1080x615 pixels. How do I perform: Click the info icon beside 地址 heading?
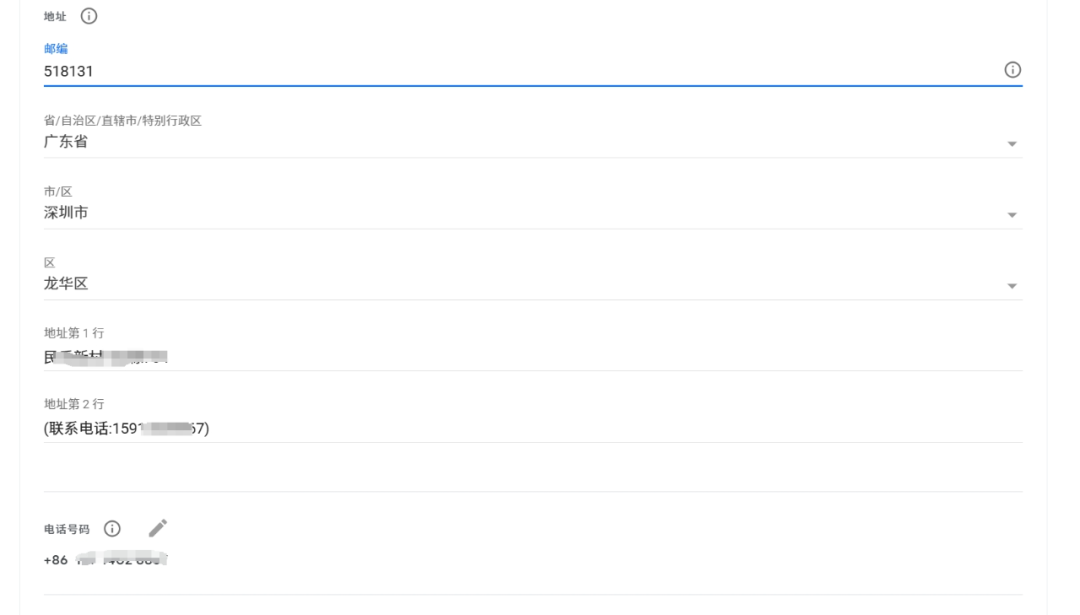[89, 16]
